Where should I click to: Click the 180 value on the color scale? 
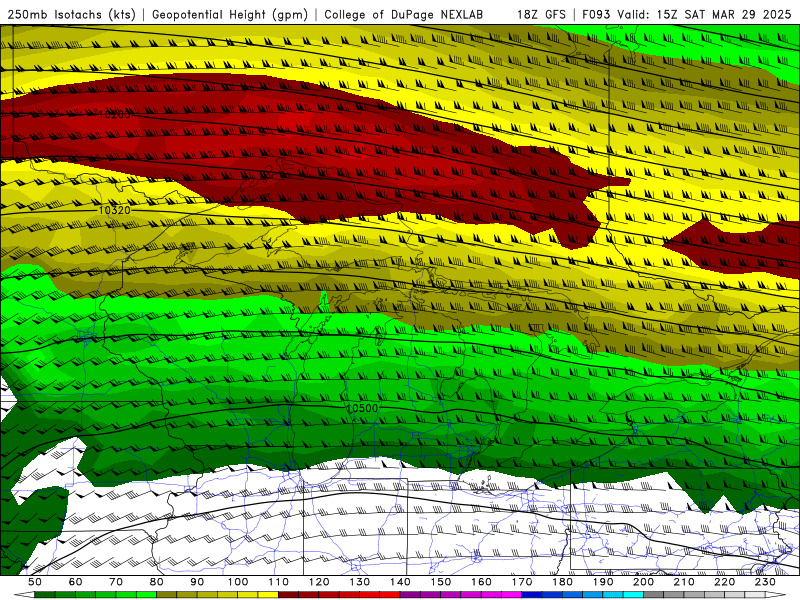[x=563, y=582]
